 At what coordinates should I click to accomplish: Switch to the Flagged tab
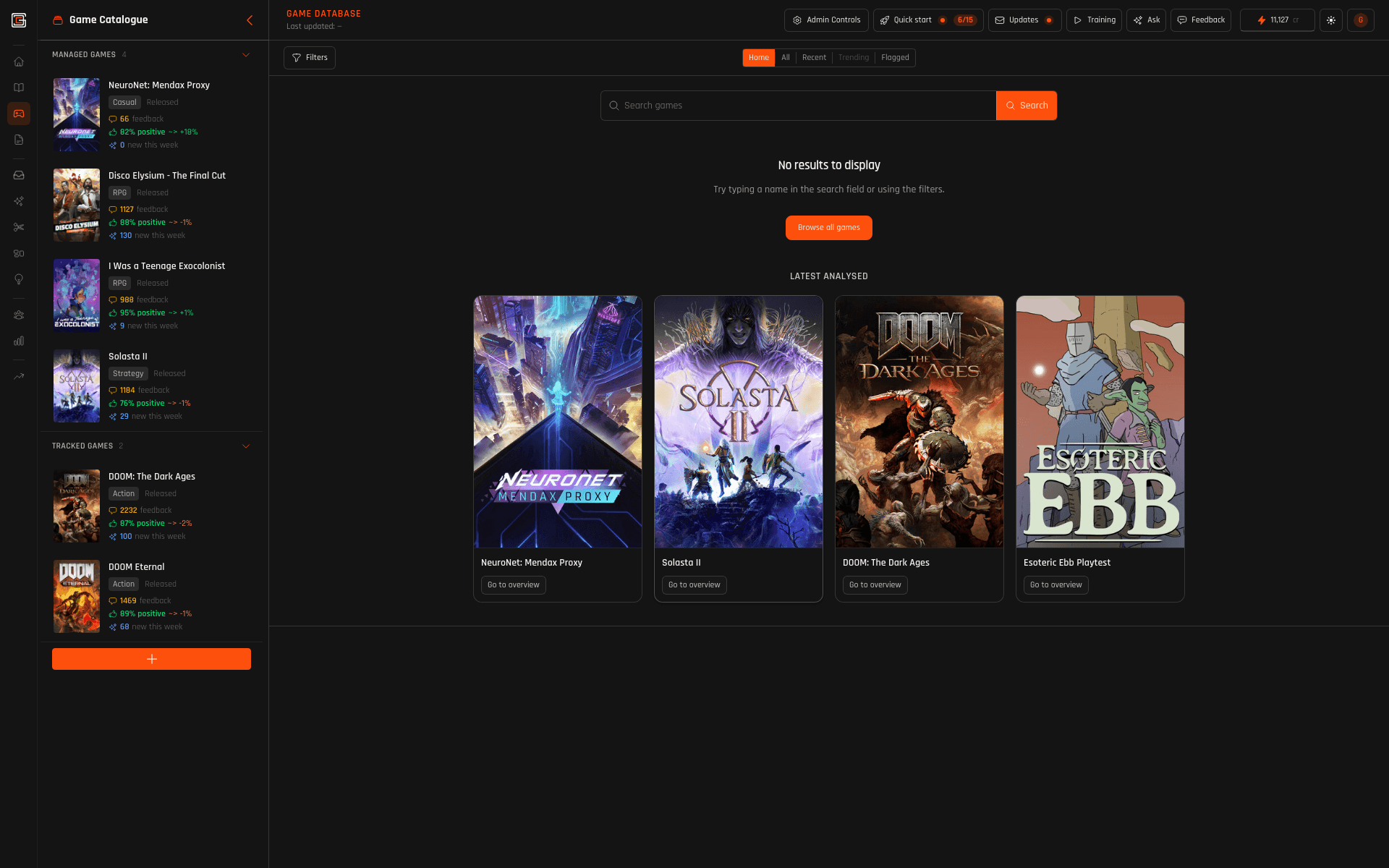(x=894, y=58)
